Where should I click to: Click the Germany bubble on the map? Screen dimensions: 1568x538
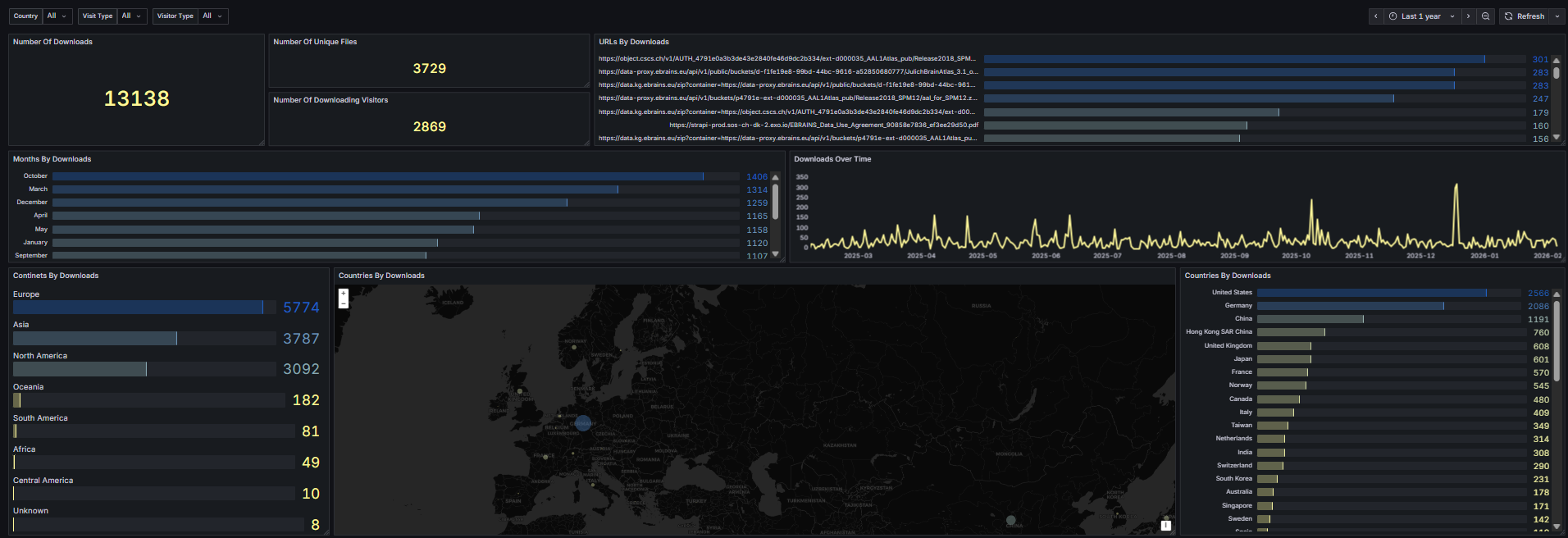point(583,423)
